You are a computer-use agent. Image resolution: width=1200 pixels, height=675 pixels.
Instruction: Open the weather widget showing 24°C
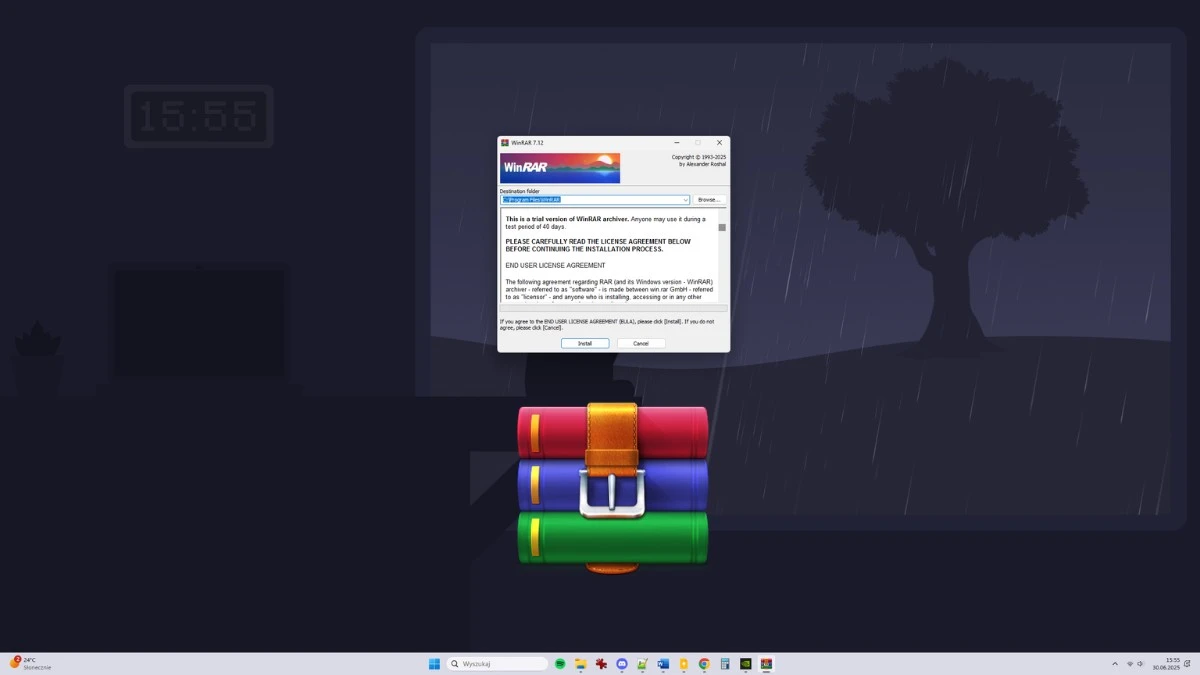(28, 662)
